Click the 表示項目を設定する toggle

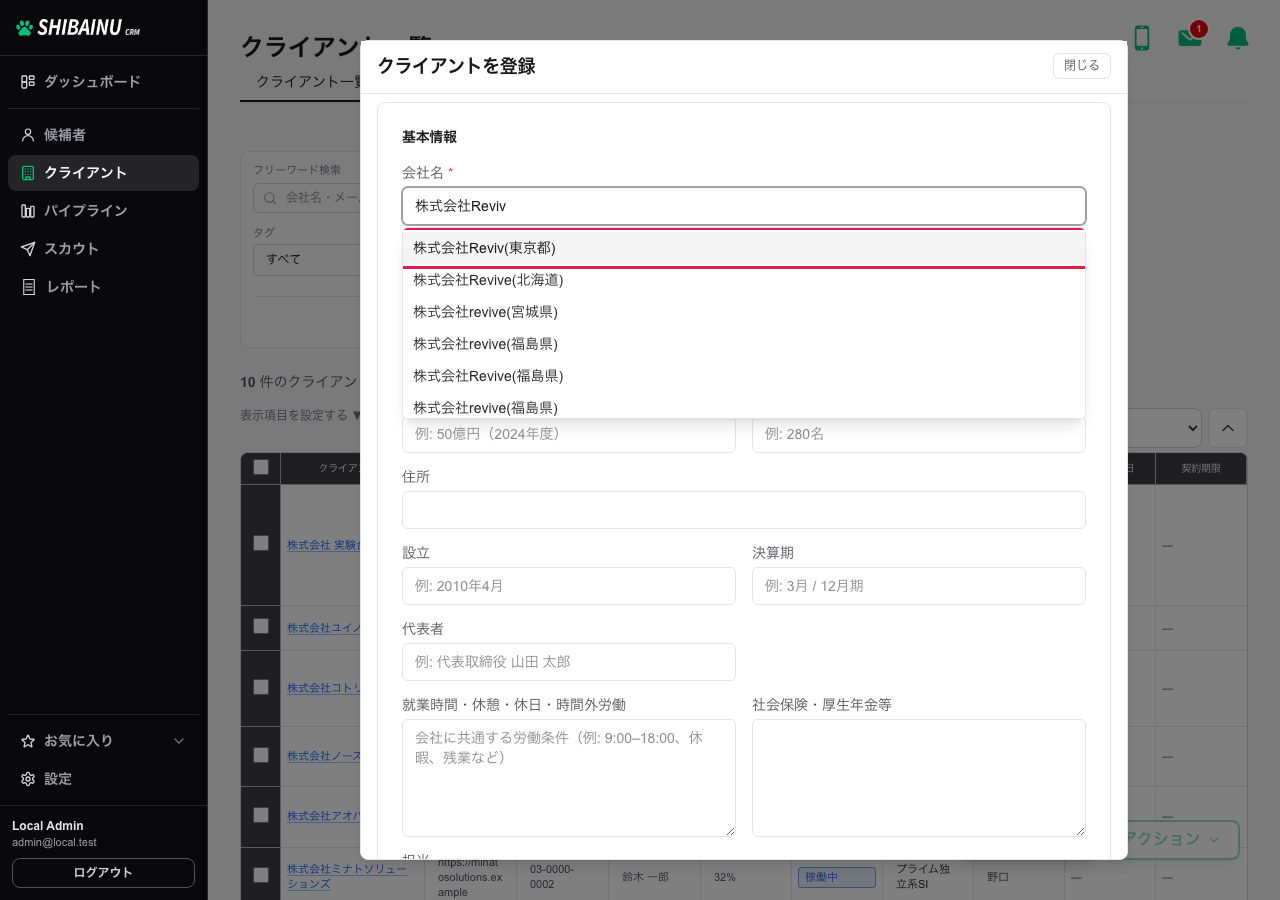(300, 415)
